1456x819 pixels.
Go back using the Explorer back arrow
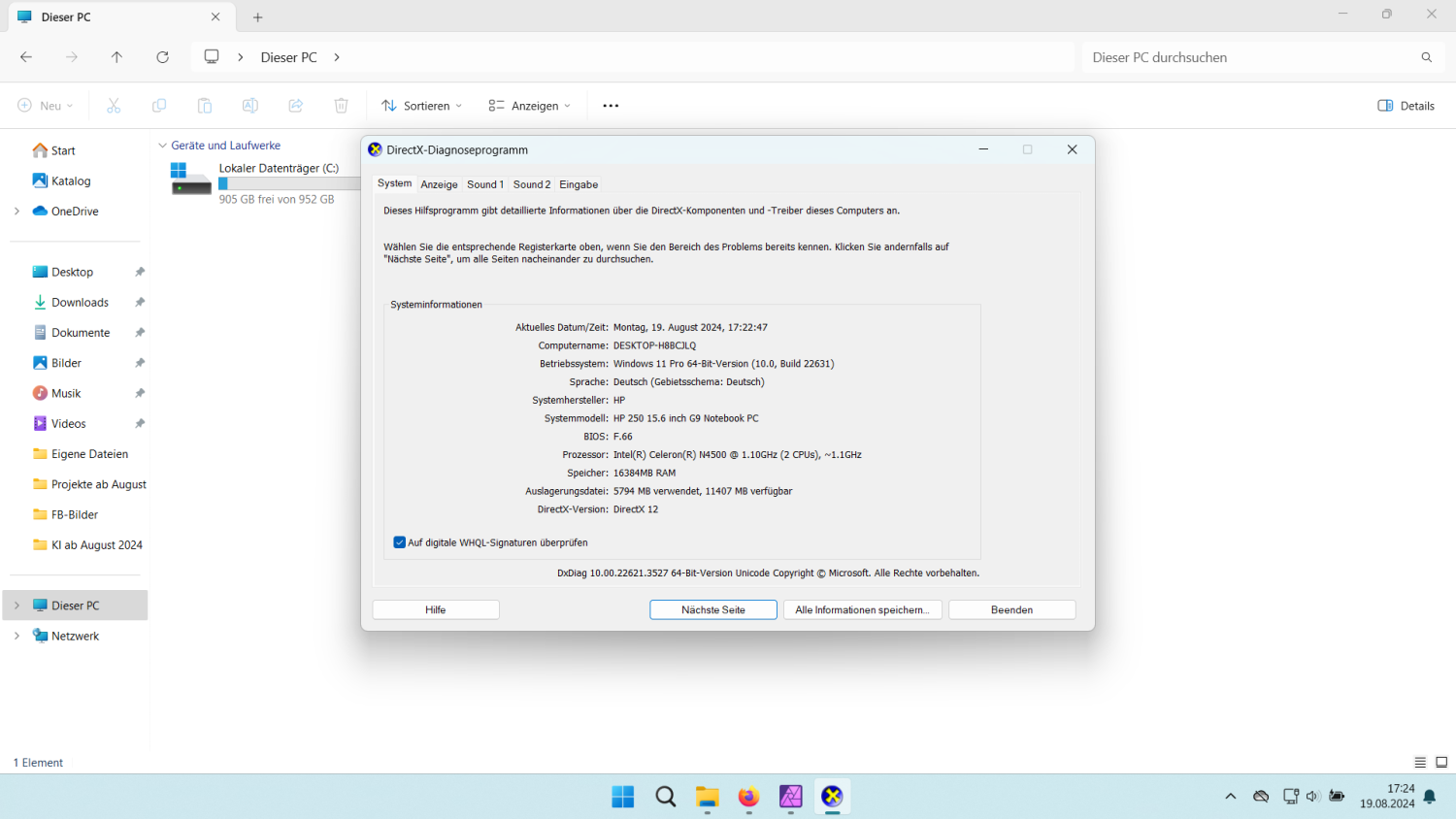point(26,57)
